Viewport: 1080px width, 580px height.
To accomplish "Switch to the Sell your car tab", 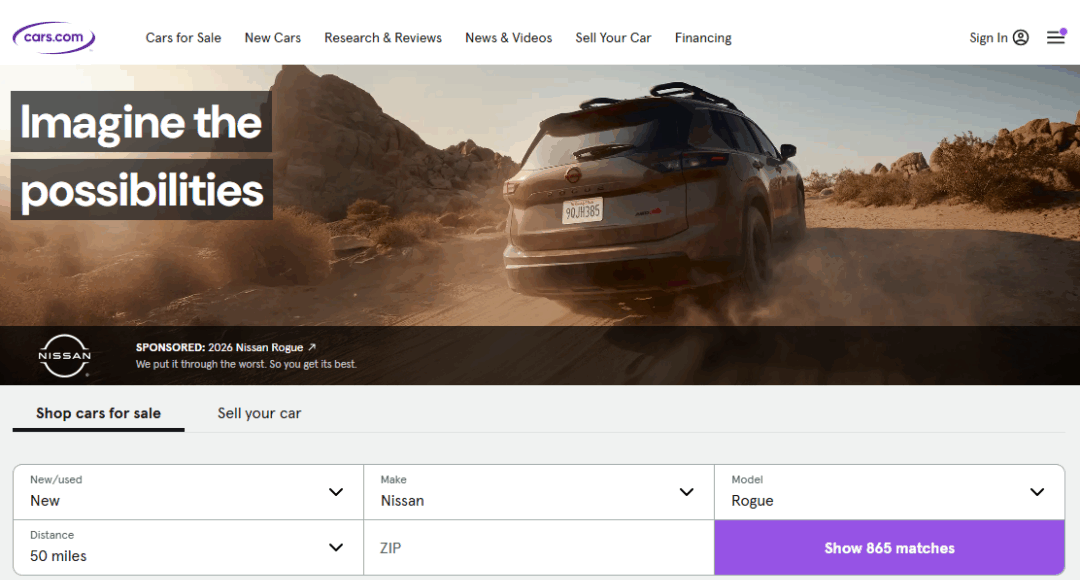I will tap(259, 413).
